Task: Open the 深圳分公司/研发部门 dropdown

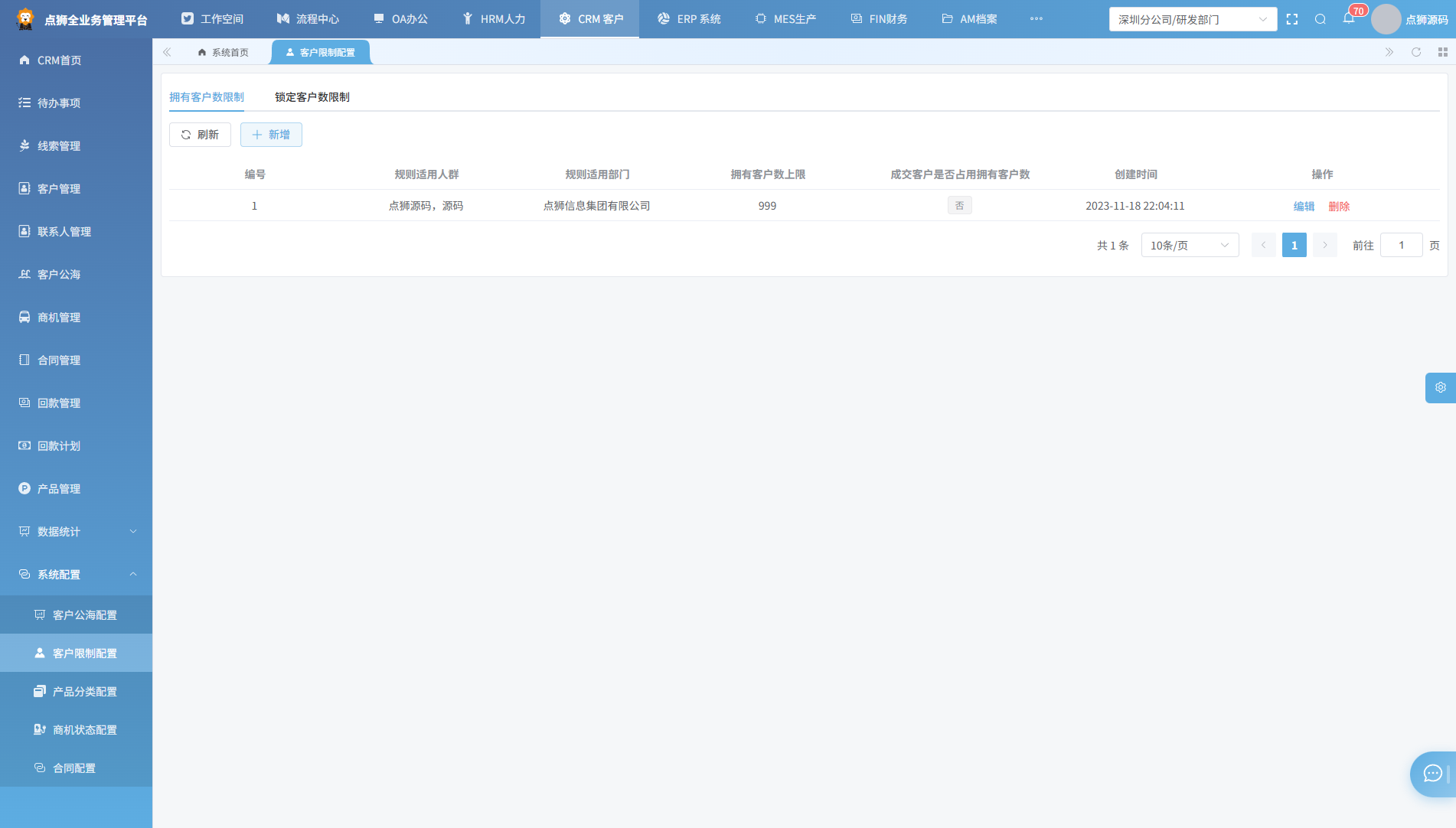Action: (x=1193, y=19)
